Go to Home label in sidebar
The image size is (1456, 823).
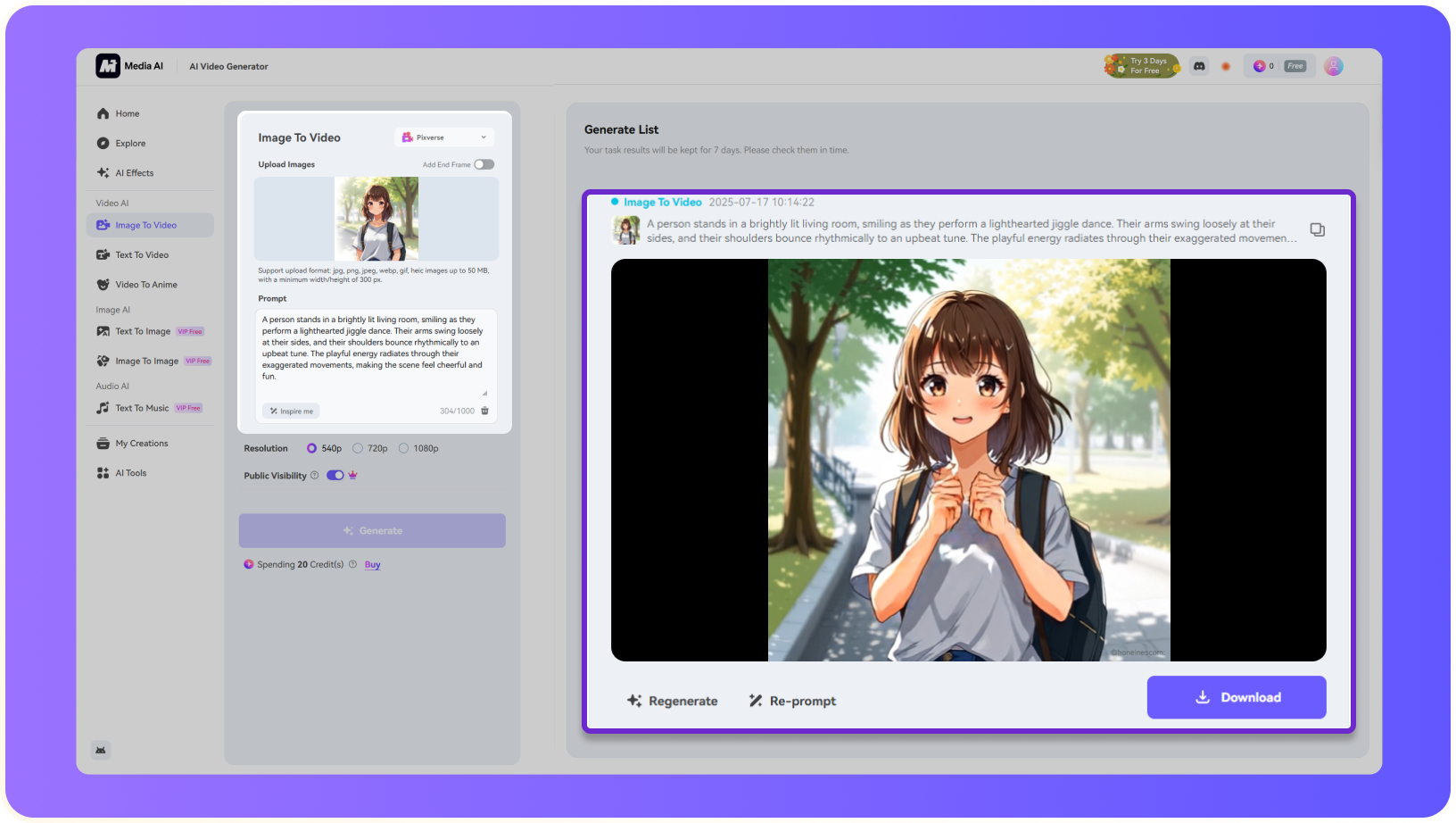128,113
